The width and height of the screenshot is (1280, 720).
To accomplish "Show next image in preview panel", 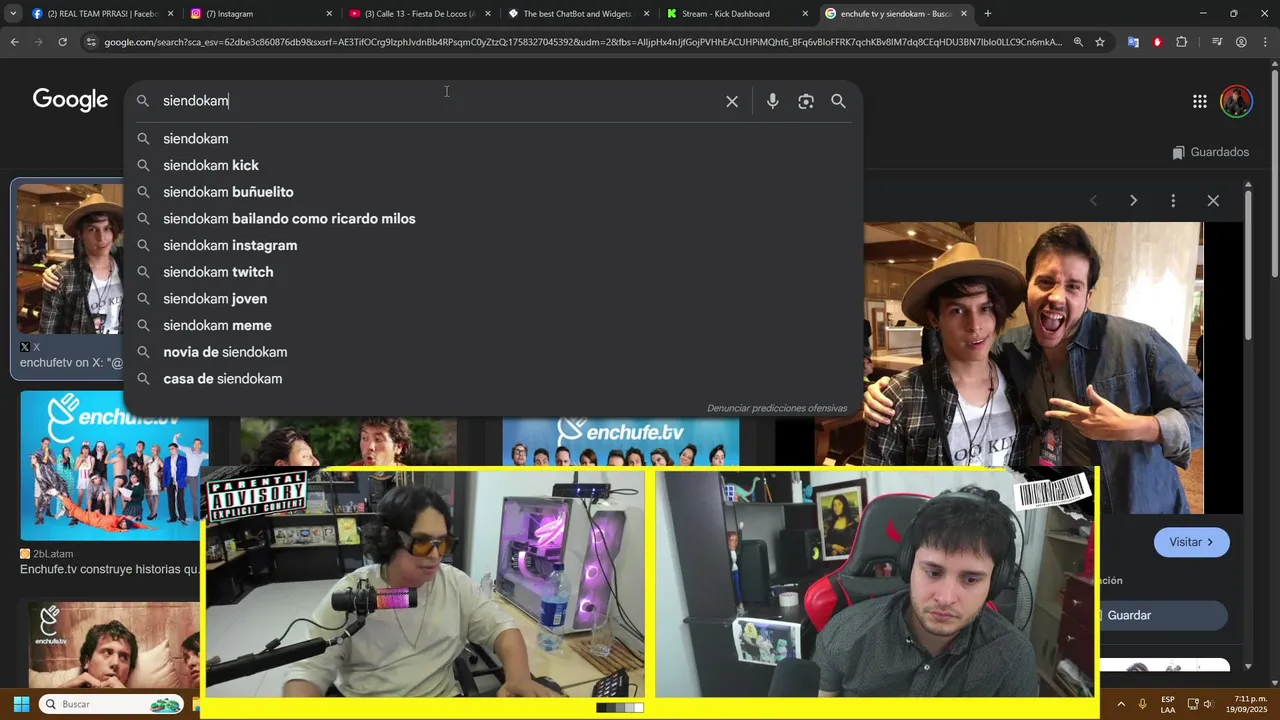I will click(x=1133, y=201).
